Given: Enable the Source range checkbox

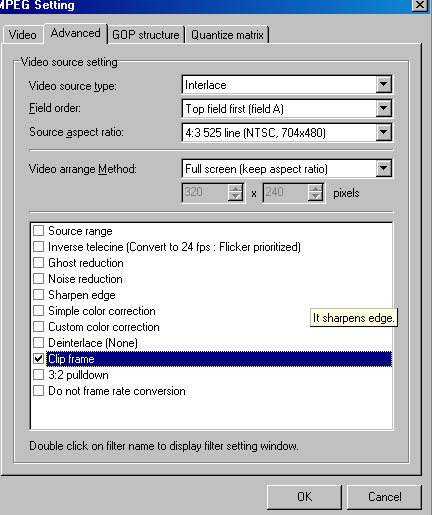Looking at the screenshot, I should [x=39, y=231].
